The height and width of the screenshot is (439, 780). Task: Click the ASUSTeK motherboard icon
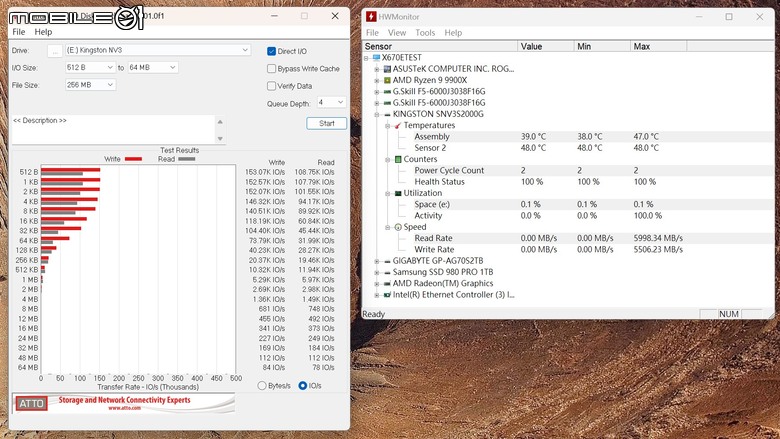pos(387,69)
